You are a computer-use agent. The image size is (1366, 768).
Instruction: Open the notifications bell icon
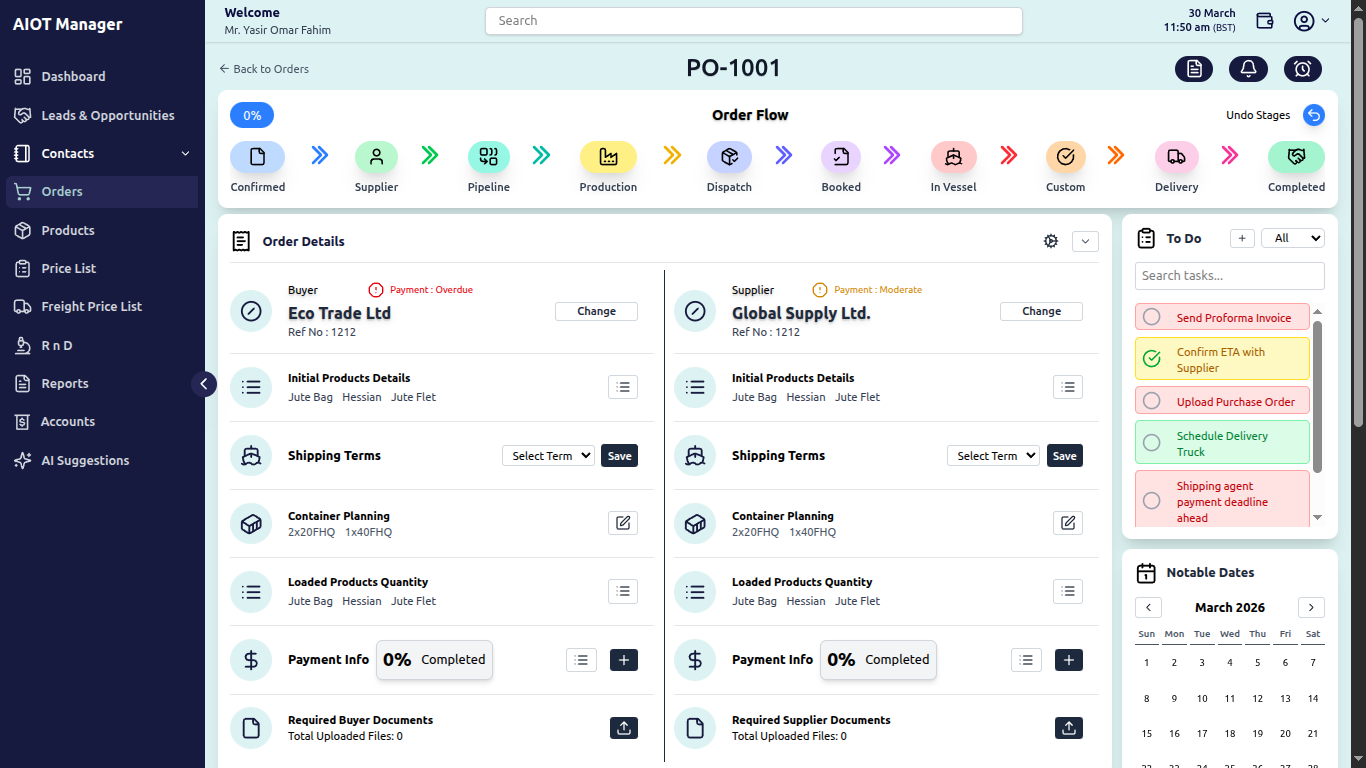(1248, 69)
